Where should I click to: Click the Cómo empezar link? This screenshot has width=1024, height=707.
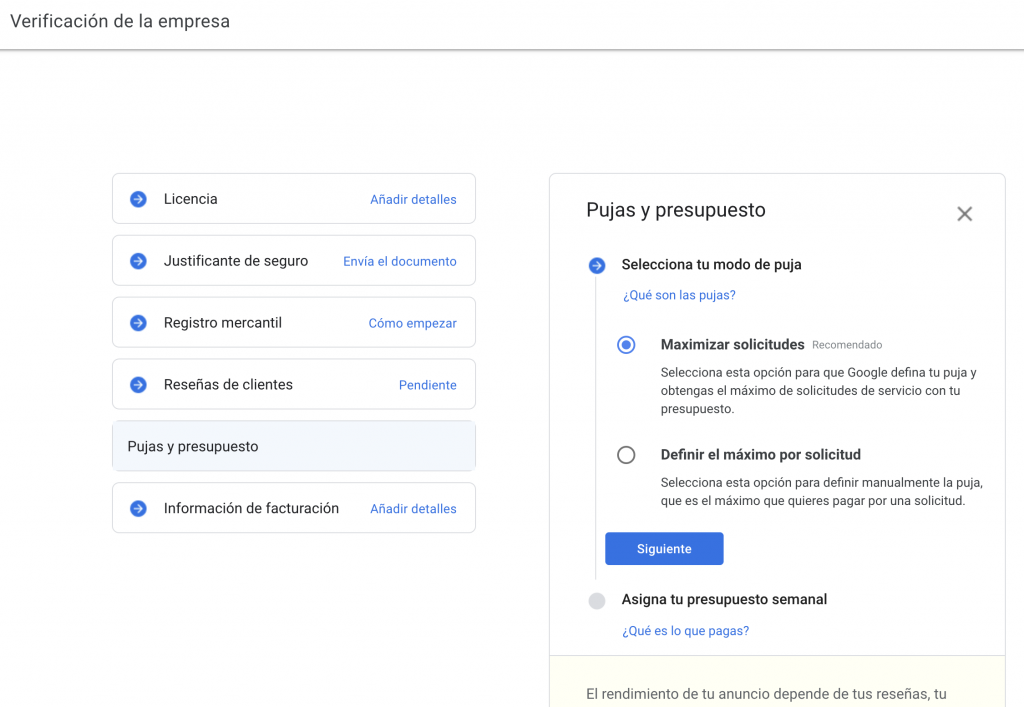point(412,323)
